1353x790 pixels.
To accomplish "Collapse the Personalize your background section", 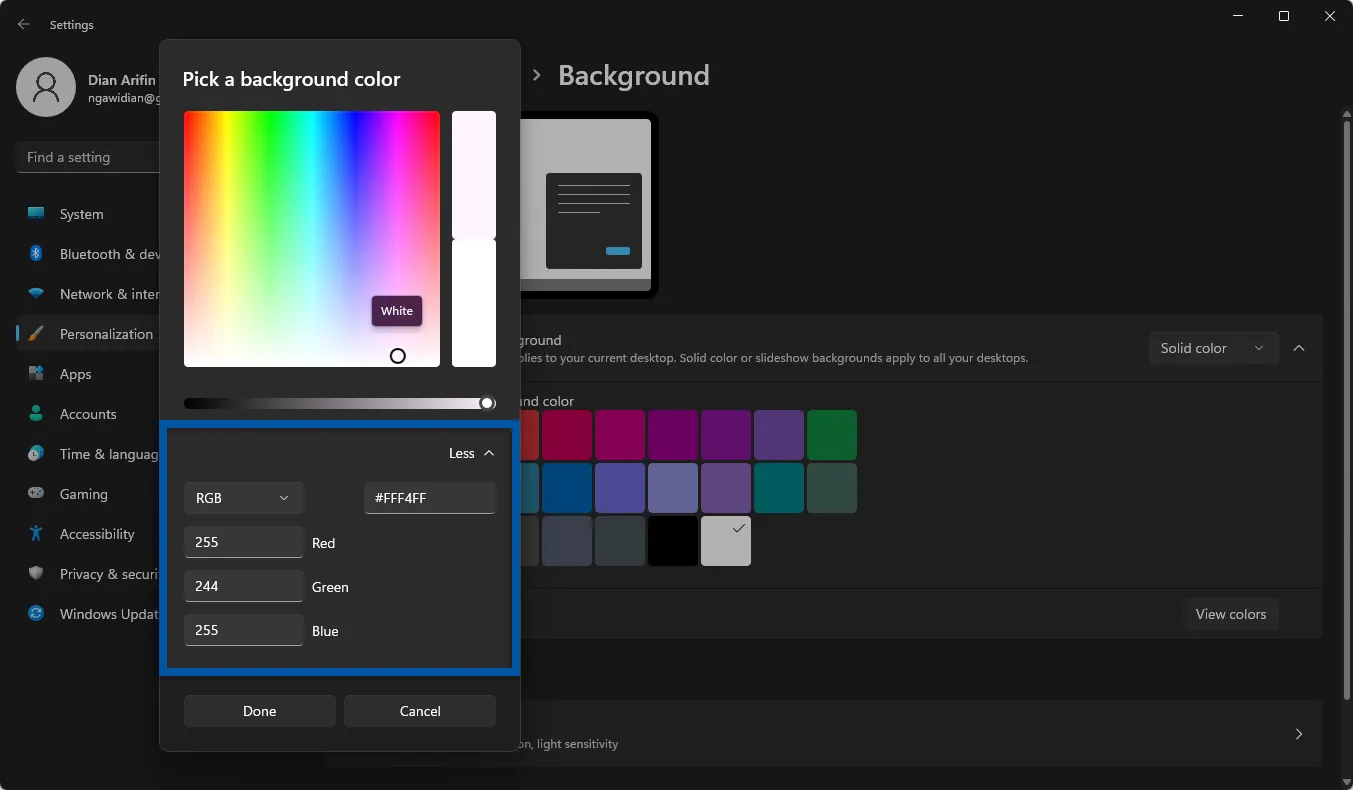I will [x=1299, y=349].
